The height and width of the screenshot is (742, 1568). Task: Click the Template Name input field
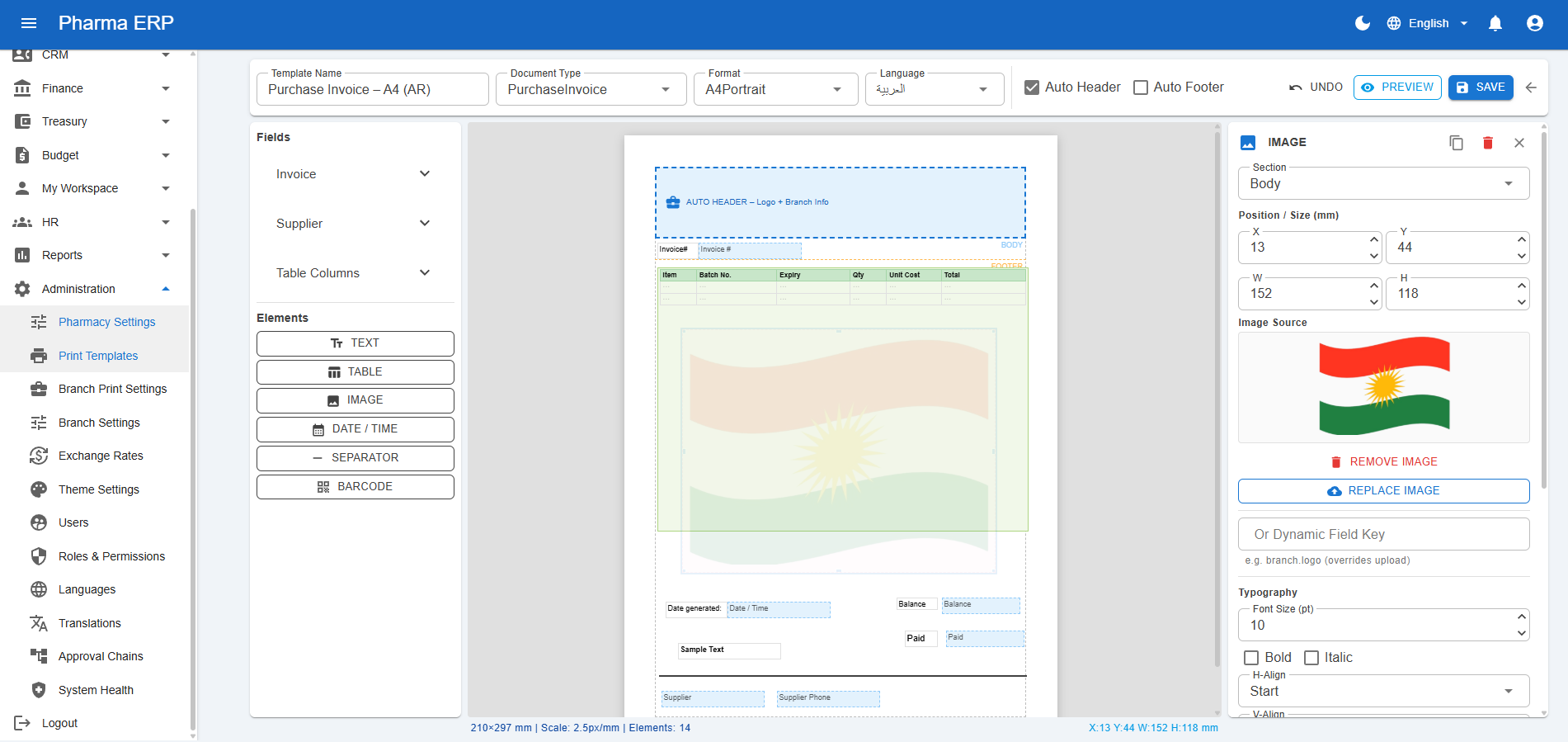373,89
